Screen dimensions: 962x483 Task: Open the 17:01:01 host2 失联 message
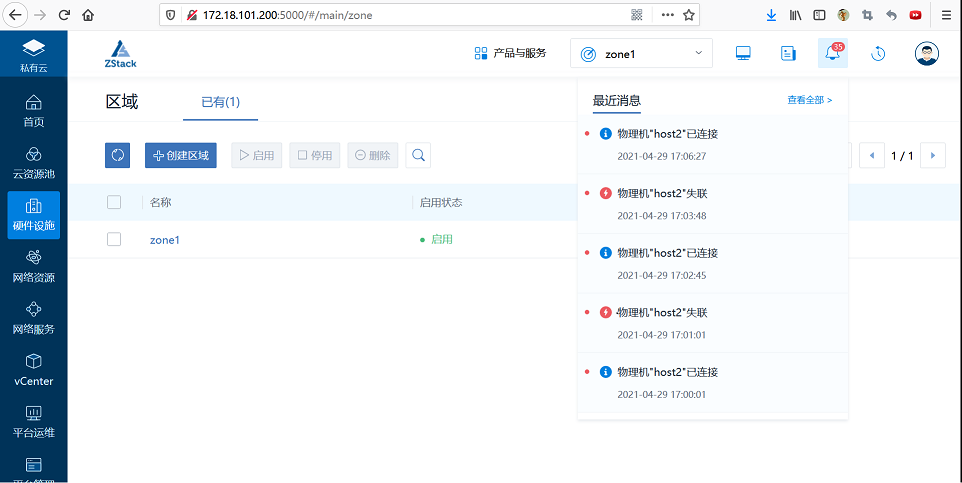713,323
